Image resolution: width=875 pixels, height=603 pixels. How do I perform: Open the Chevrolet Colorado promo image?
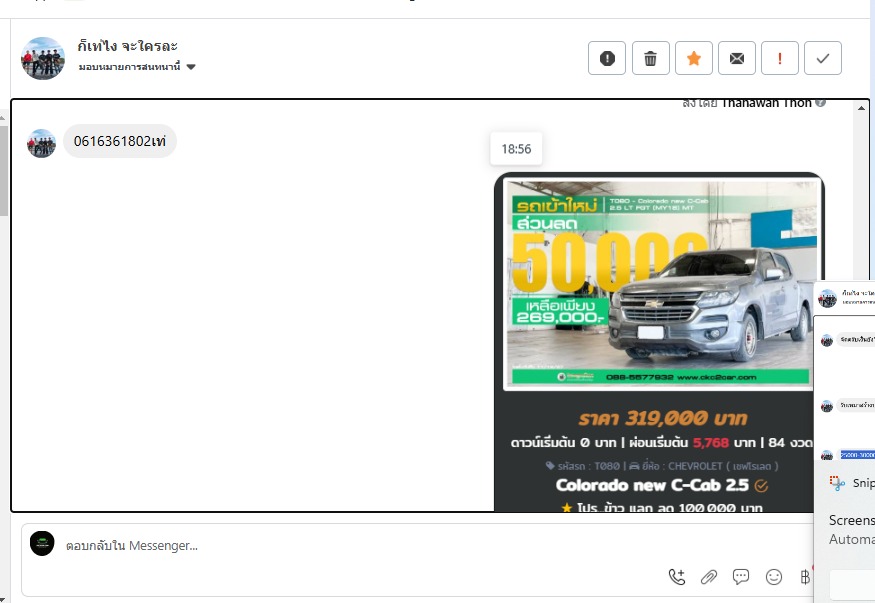pos(661,283)
